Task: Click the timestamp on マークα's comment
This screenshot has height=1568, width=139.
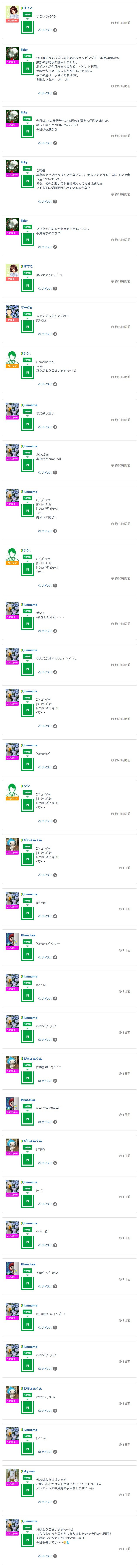Action: (121, 327)
